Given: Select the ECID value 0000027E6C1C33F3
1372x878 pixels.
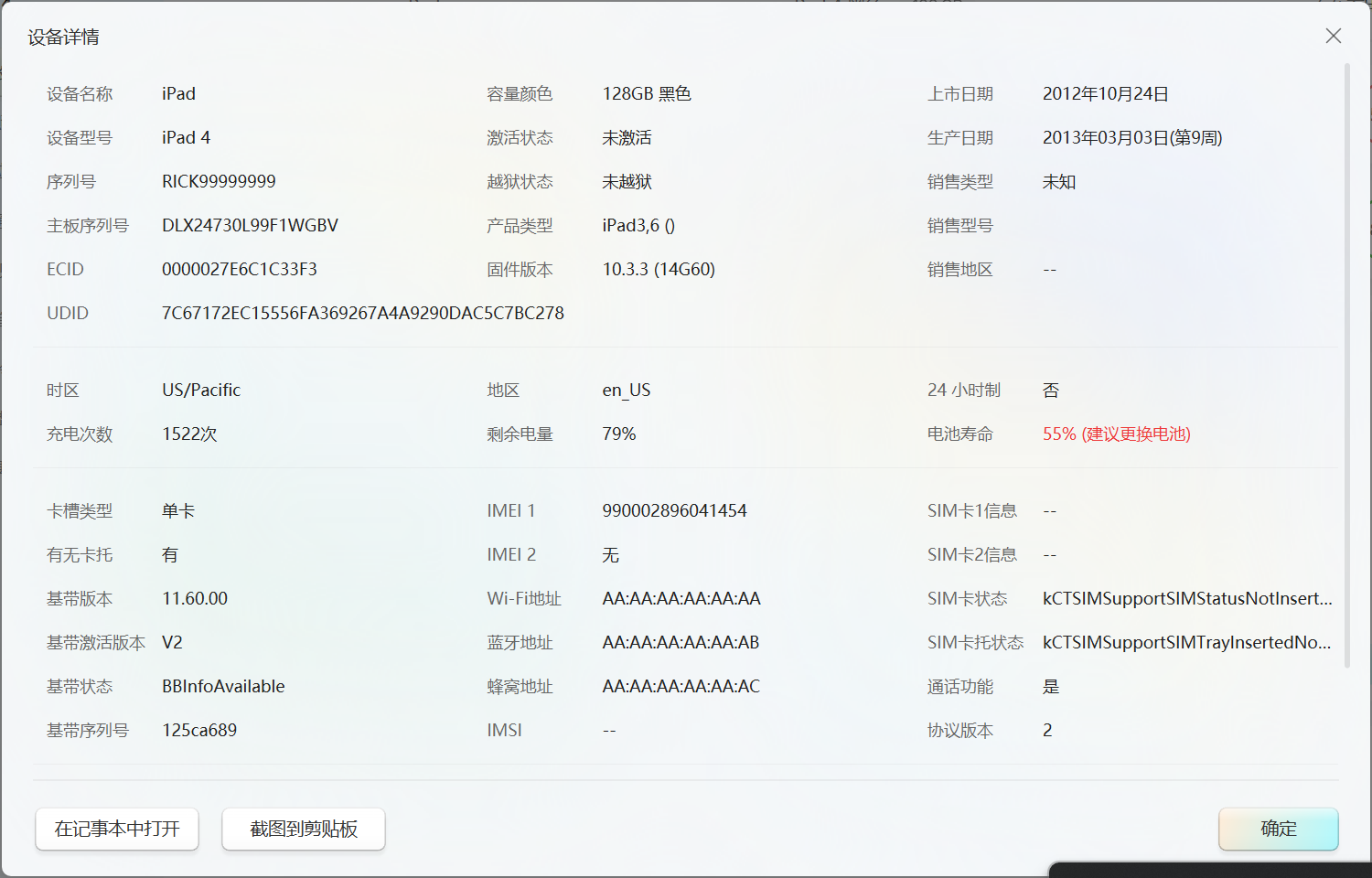Looking at the screenshot, I should pos(239,270).
